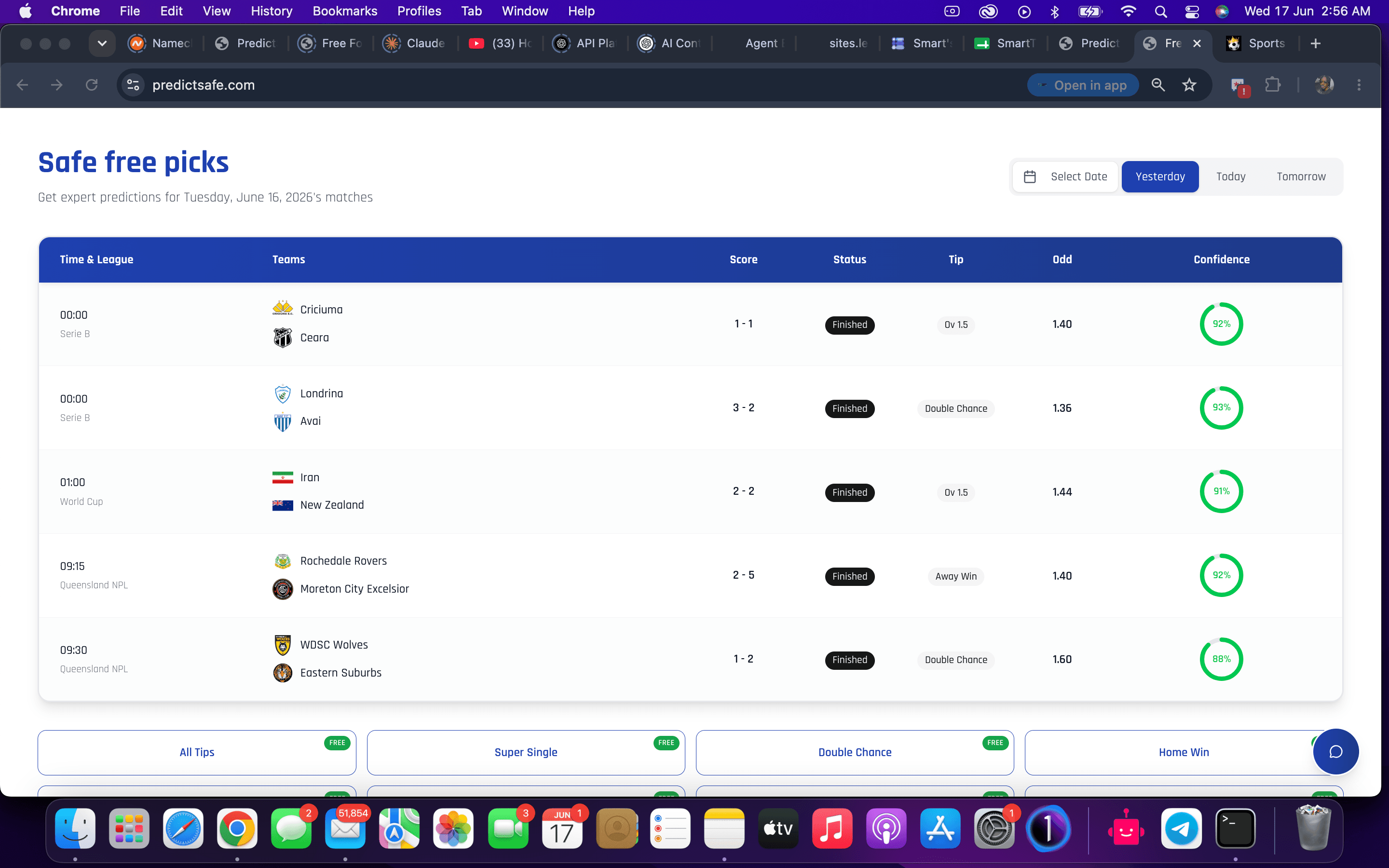
Task: Open the Chrome profile avatar
Action: (x=1324, y=85)
